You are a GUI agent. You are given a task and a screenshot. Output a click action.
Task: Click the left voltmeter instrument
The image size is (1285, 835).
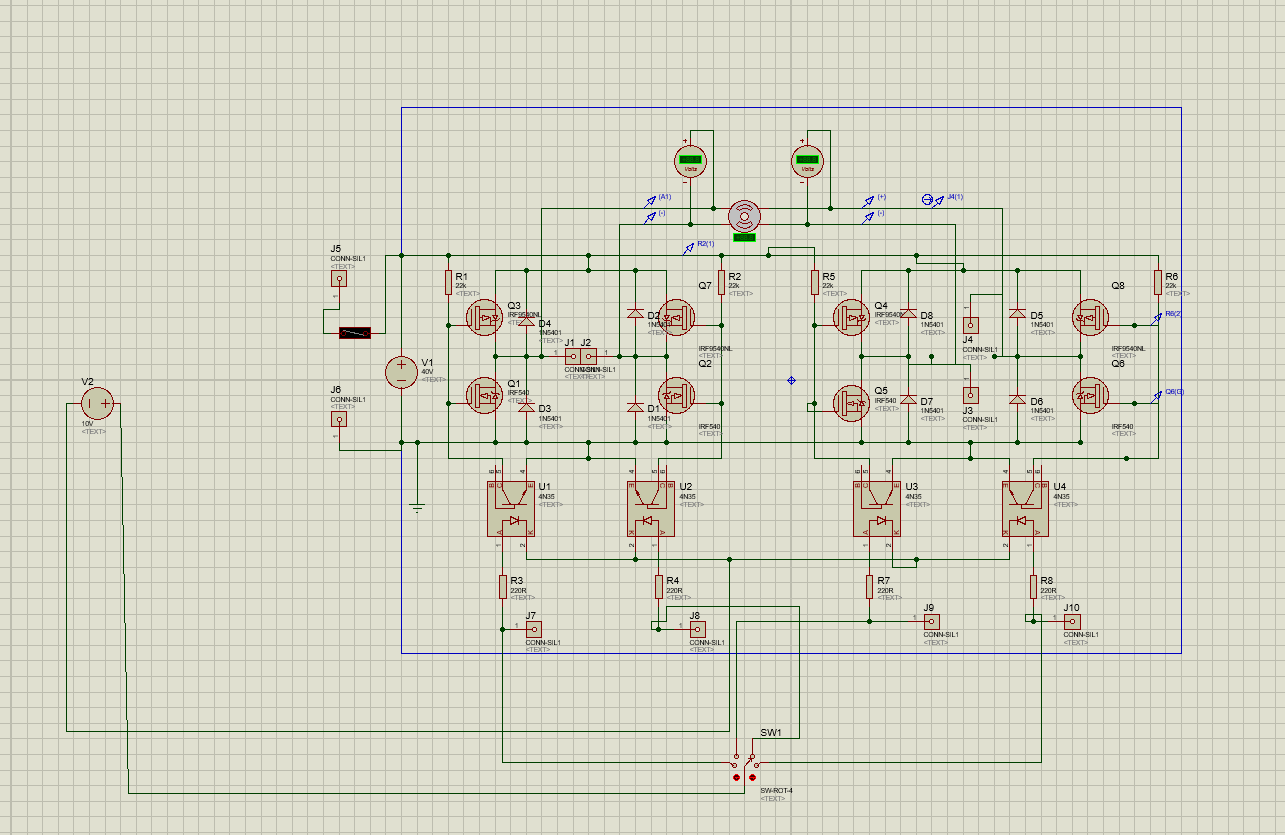(x=689, y=160)
